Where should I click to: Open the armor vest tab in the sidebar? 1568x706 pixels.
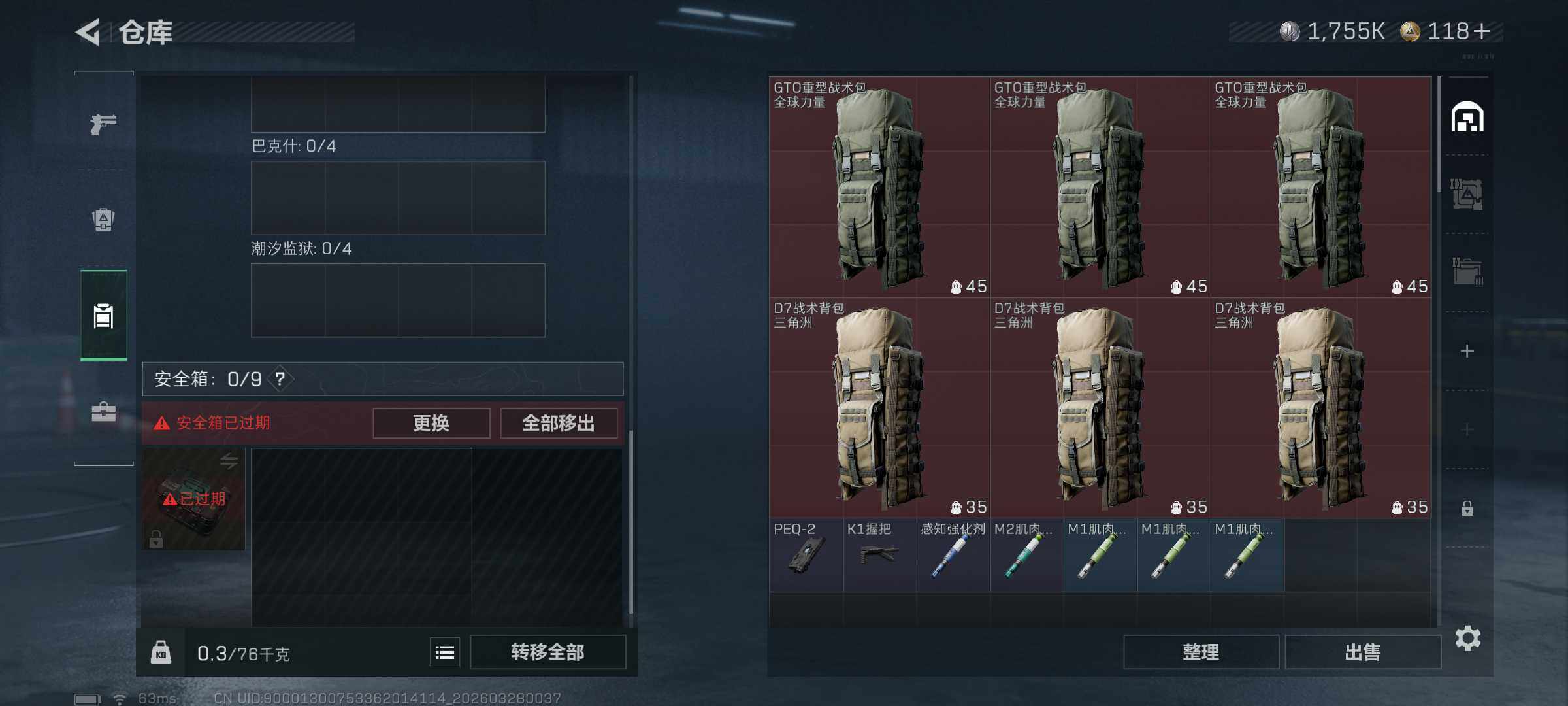(103, 219)
